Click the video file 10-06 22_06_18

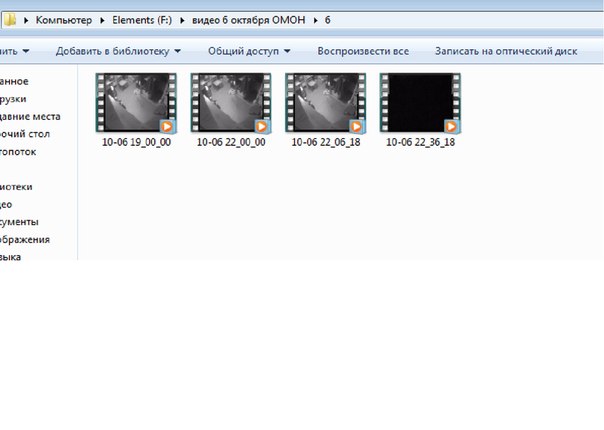pos(325,103)
